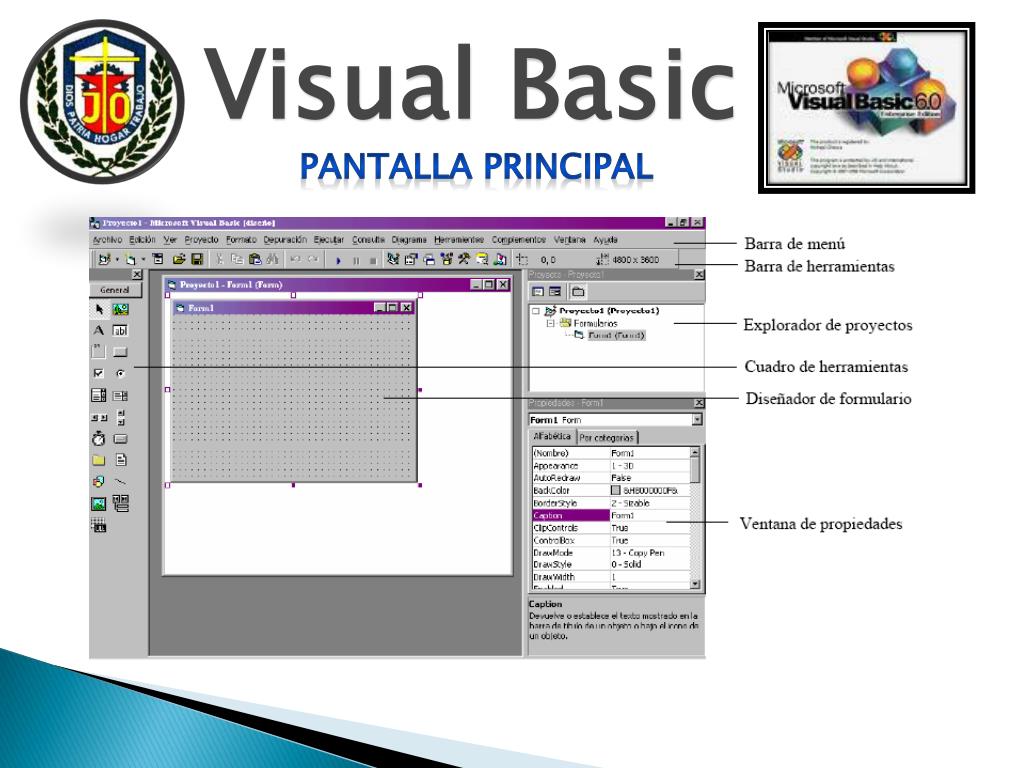
Task: Click View Object icon in Project Explorer
Action: tap(555, 292)
